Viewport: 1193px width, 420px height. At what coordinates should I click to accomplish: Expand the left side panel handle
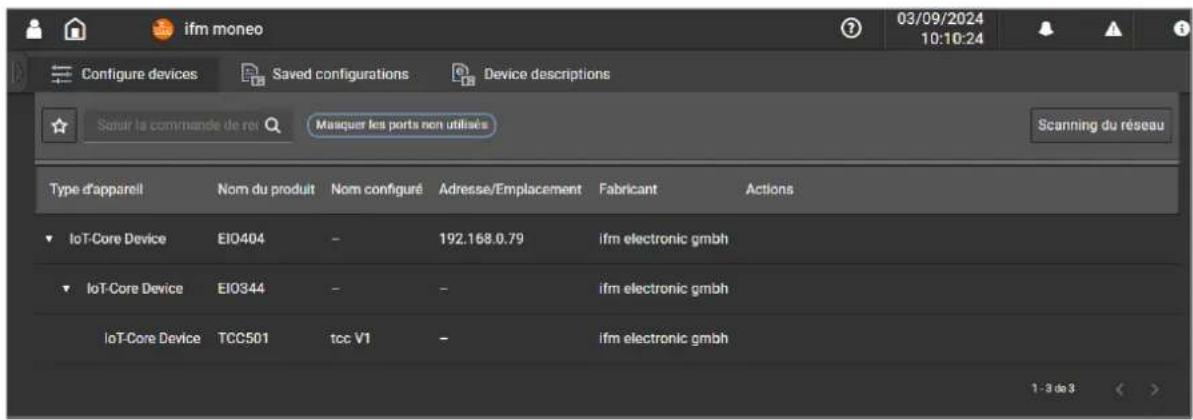click(20, 74)
